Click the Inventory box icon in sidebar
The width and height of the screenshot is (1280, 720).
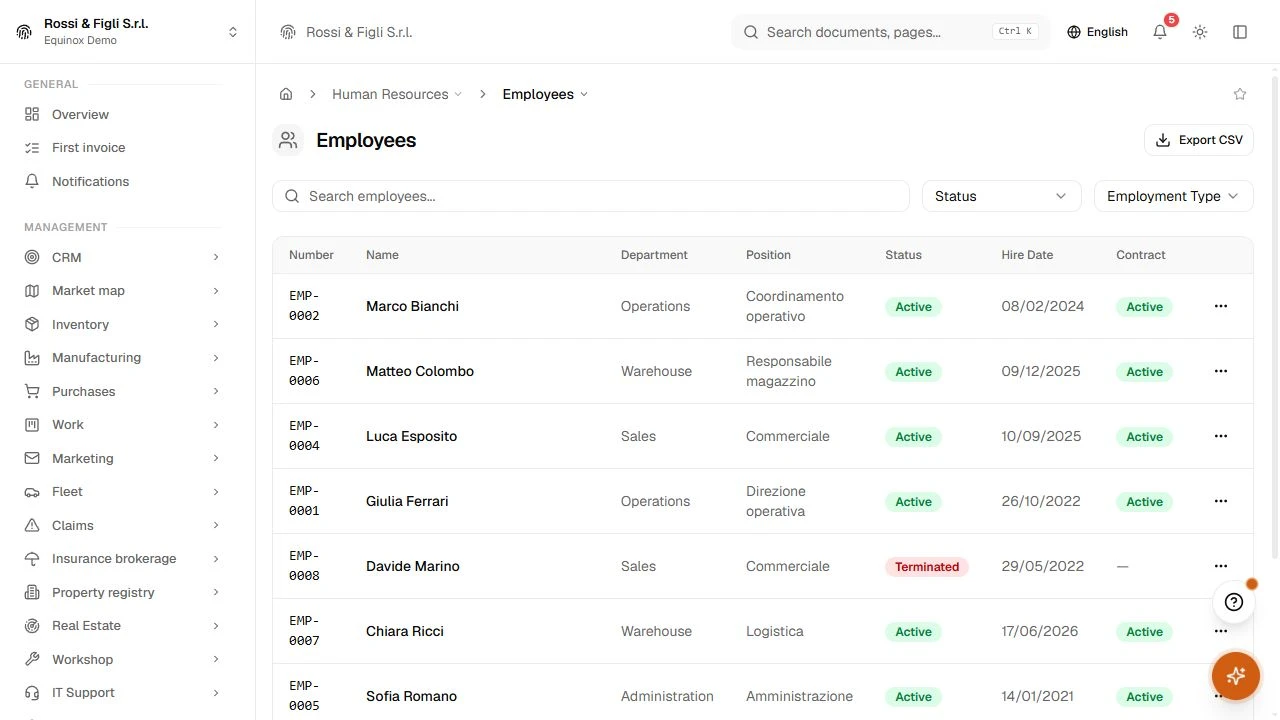click(32, 324)
